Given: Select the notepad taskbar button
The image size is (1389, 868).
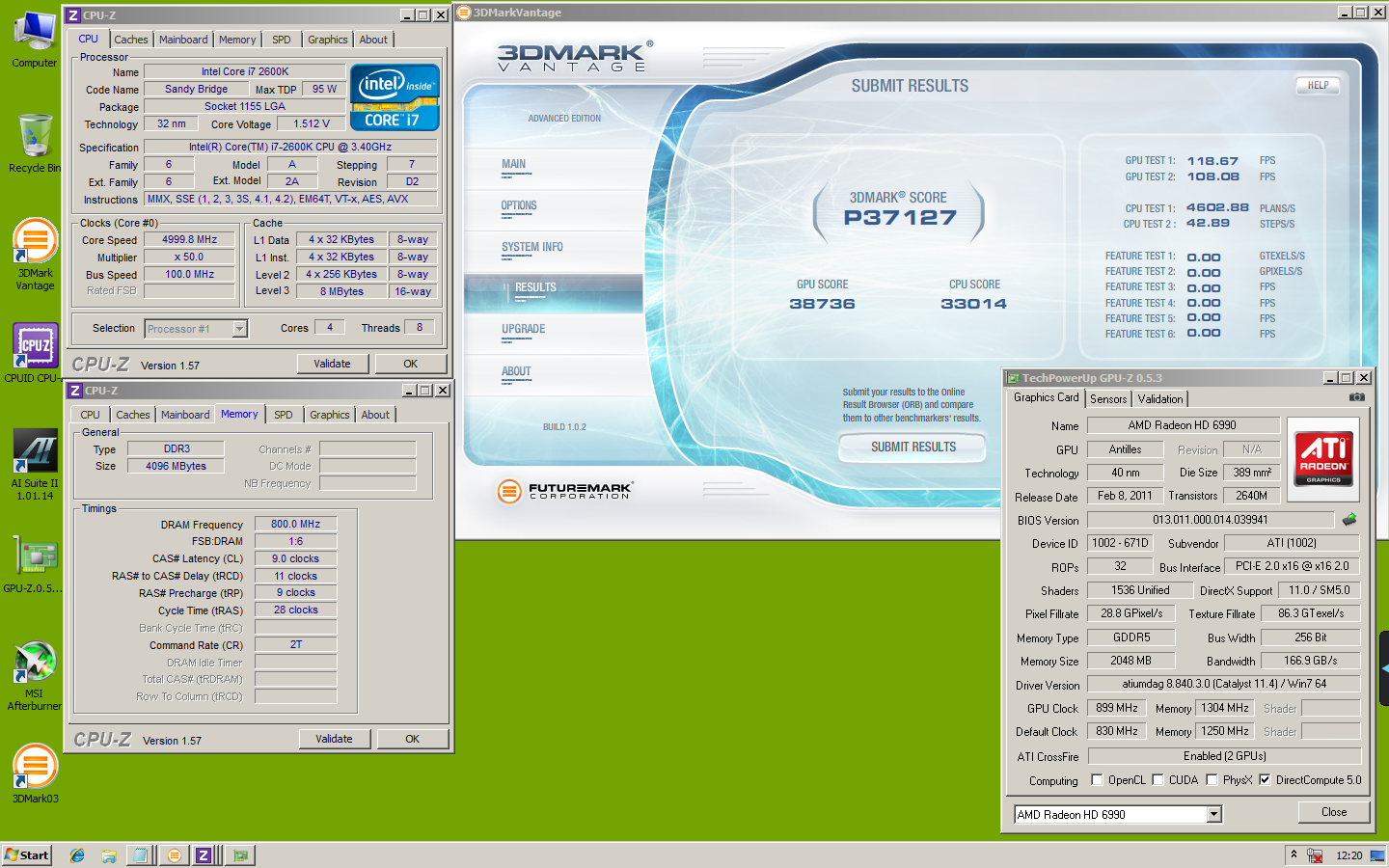Looking at the screenshot, I should point(141,855).
